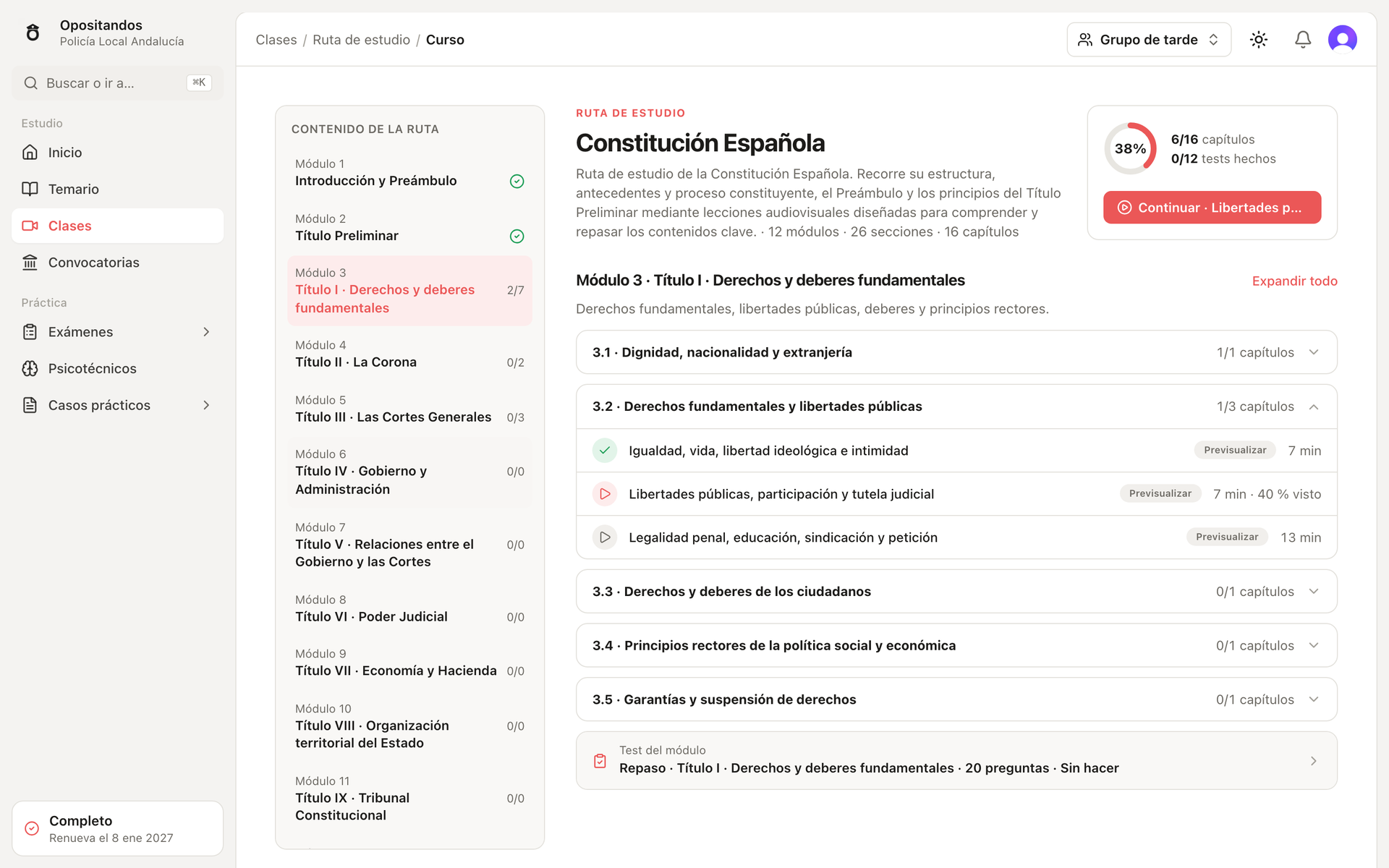This screenshot has height=868, width=1389.
Task: Play Libertades públicas, participación chapter
Action: click(605, 494)
